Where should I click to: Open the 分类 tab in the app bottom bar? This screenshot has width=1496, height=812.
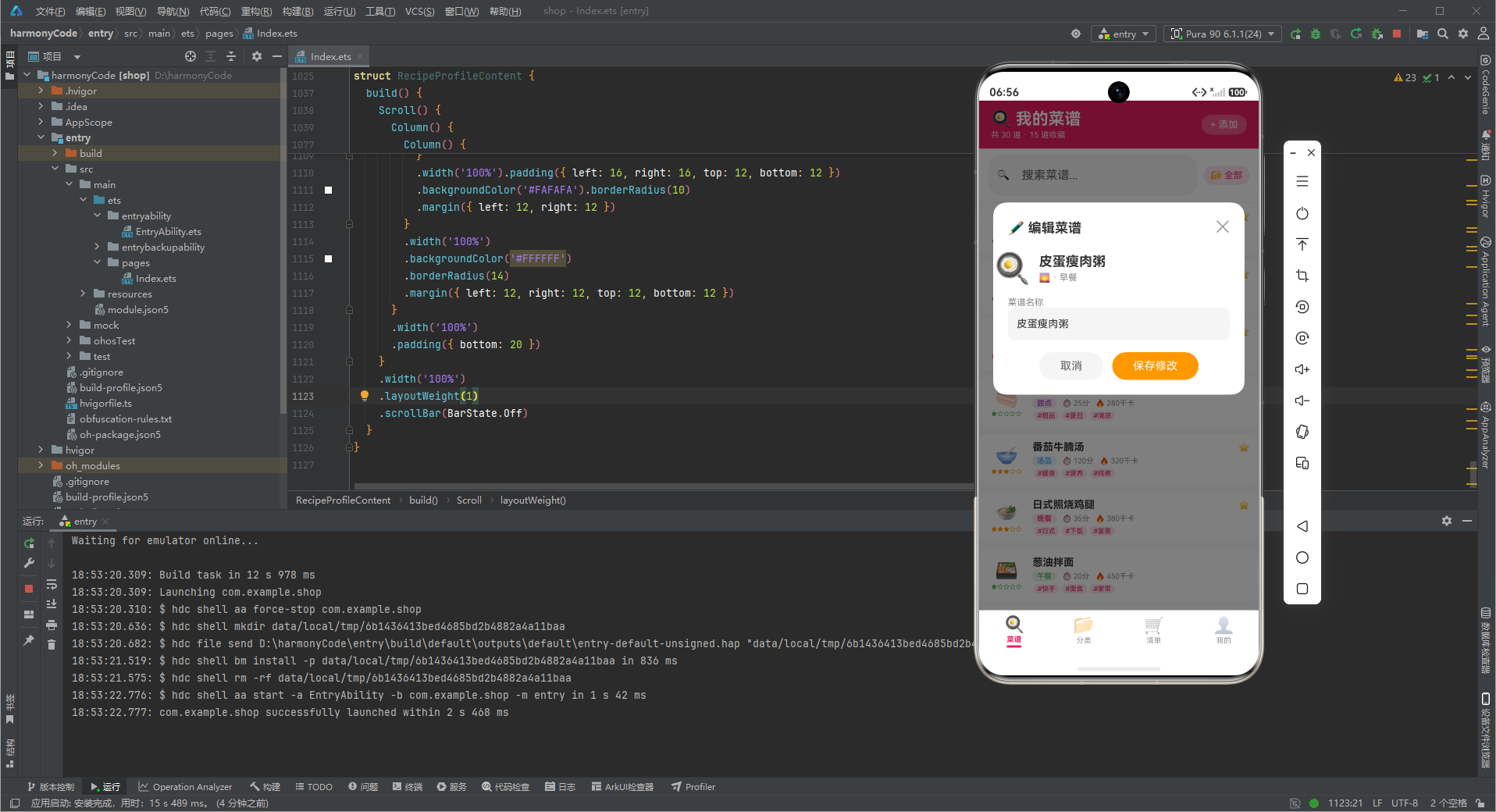(1084, 630)
